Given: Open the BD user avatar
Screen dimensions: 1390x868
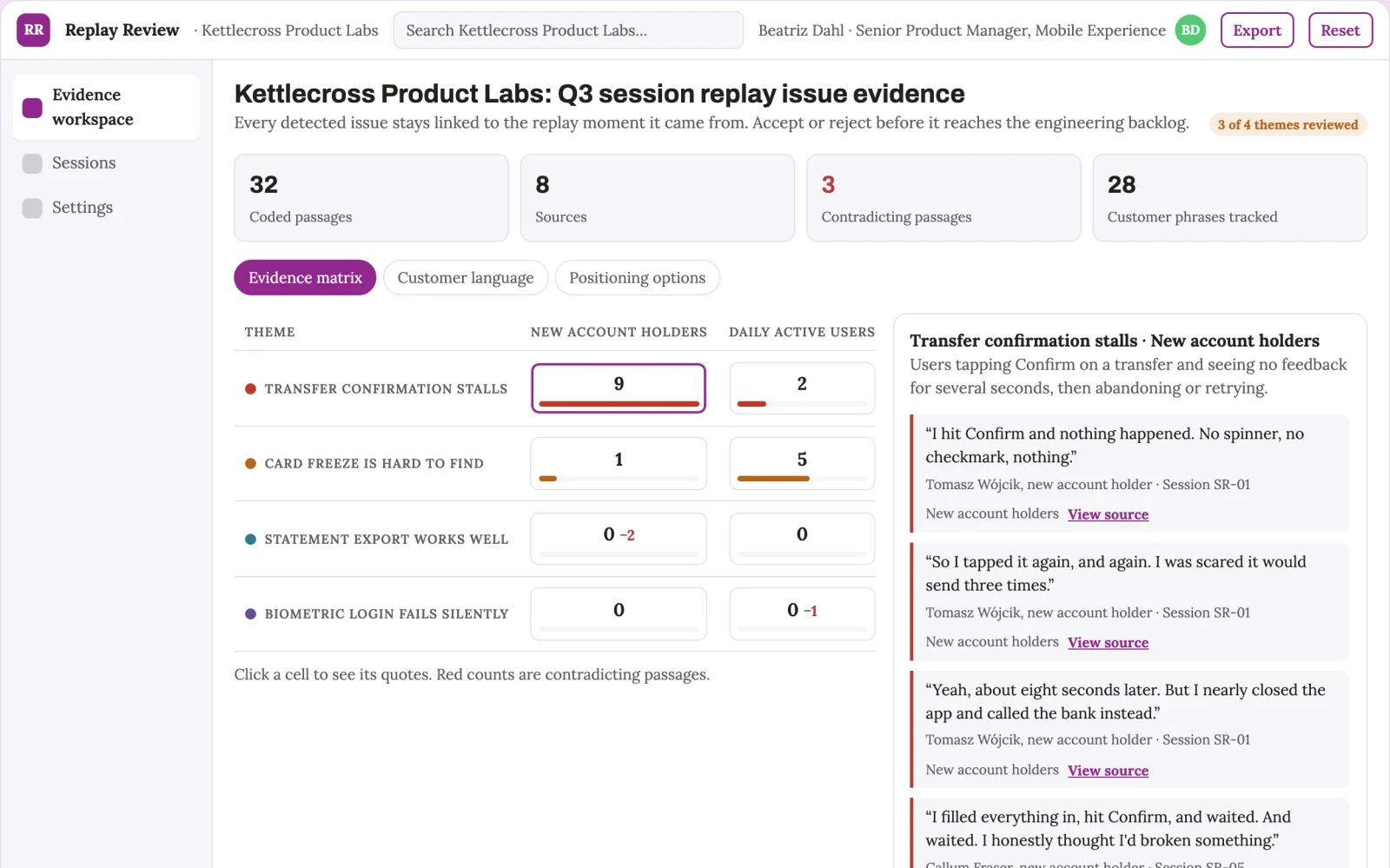Looking at the screenshot, I should [x=1190, y=30].
